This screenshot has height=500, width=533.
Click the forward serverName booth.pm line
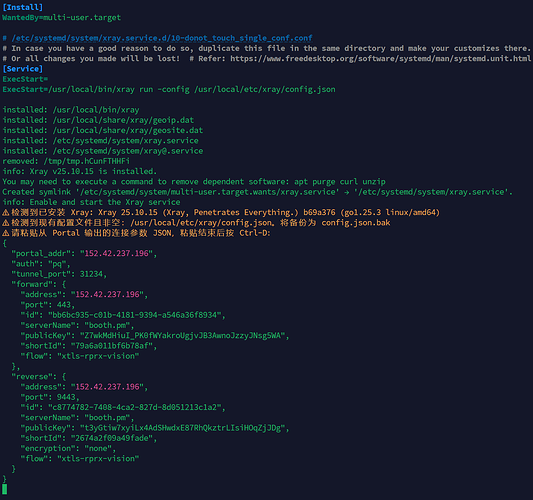77,325
